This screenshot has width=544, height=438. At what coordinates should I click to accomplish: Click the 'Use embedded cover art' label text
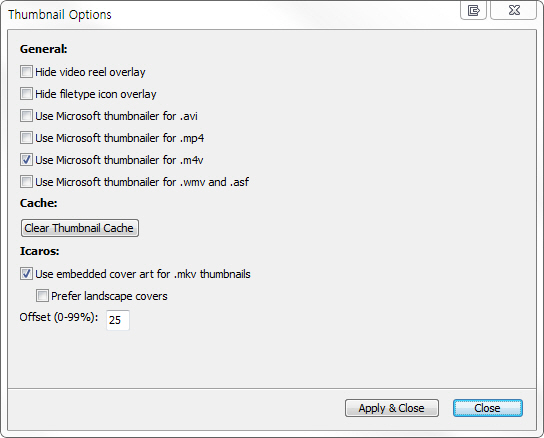tap(143, 274)
